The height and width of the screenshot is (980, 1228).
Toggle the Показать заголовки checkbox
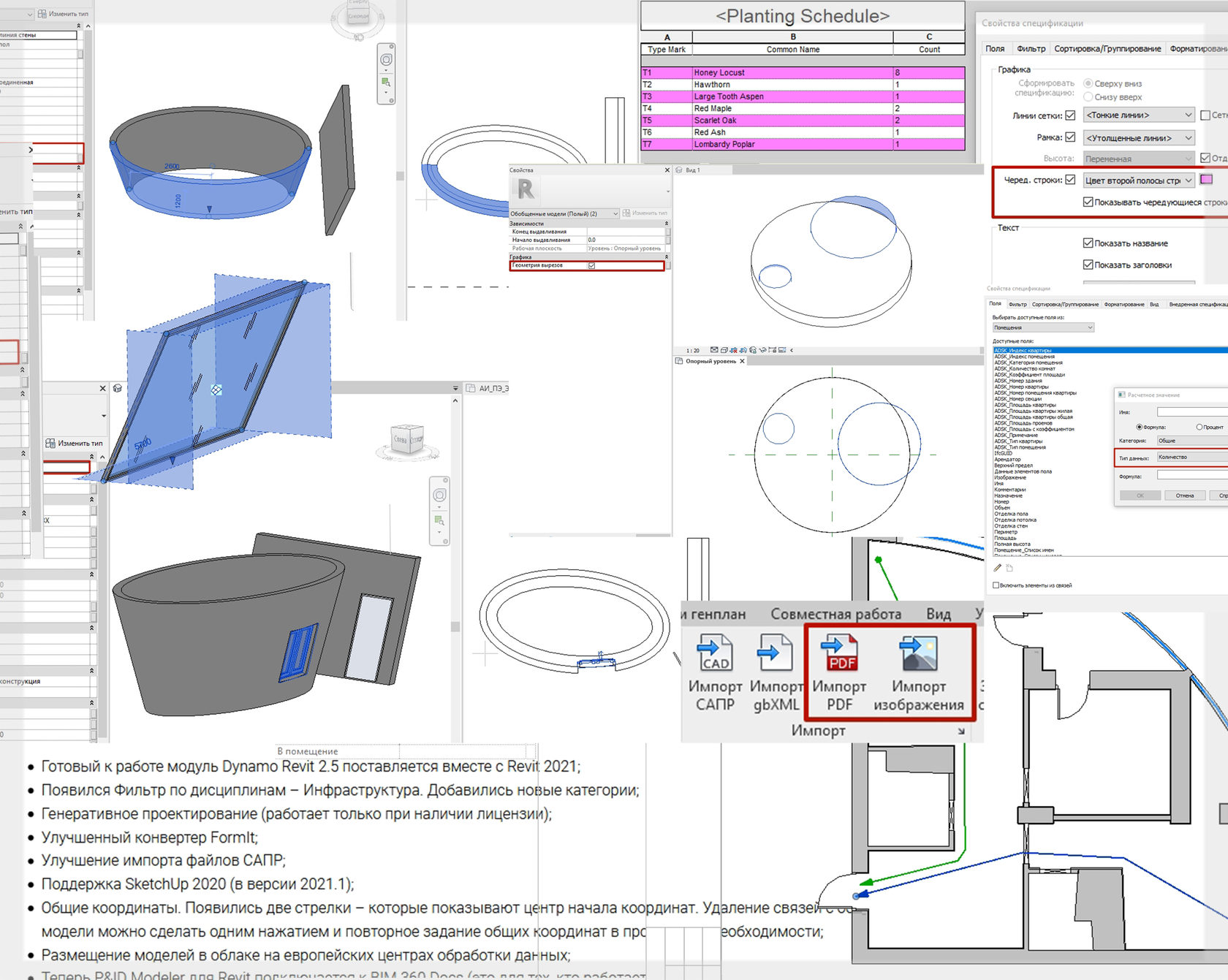[x=1088, y=265]
